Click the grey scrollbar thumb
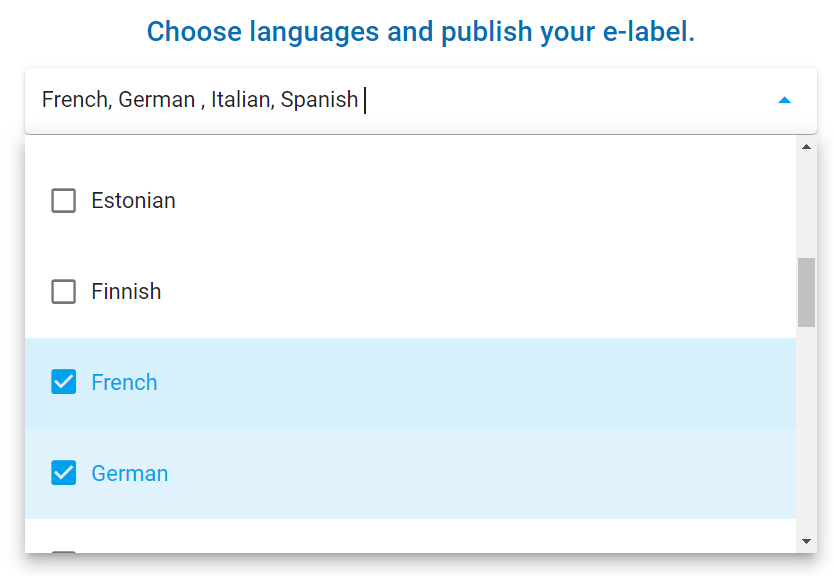Viewport: 834px width, 576px height. click(x=806, y=292)
